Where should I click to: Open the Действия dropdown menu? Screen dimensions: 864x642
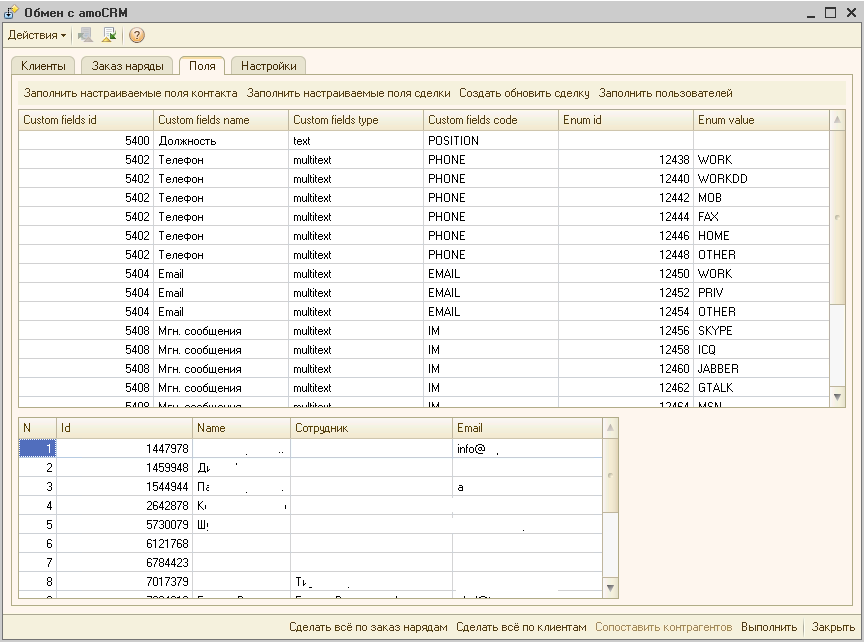pos(37,35)
